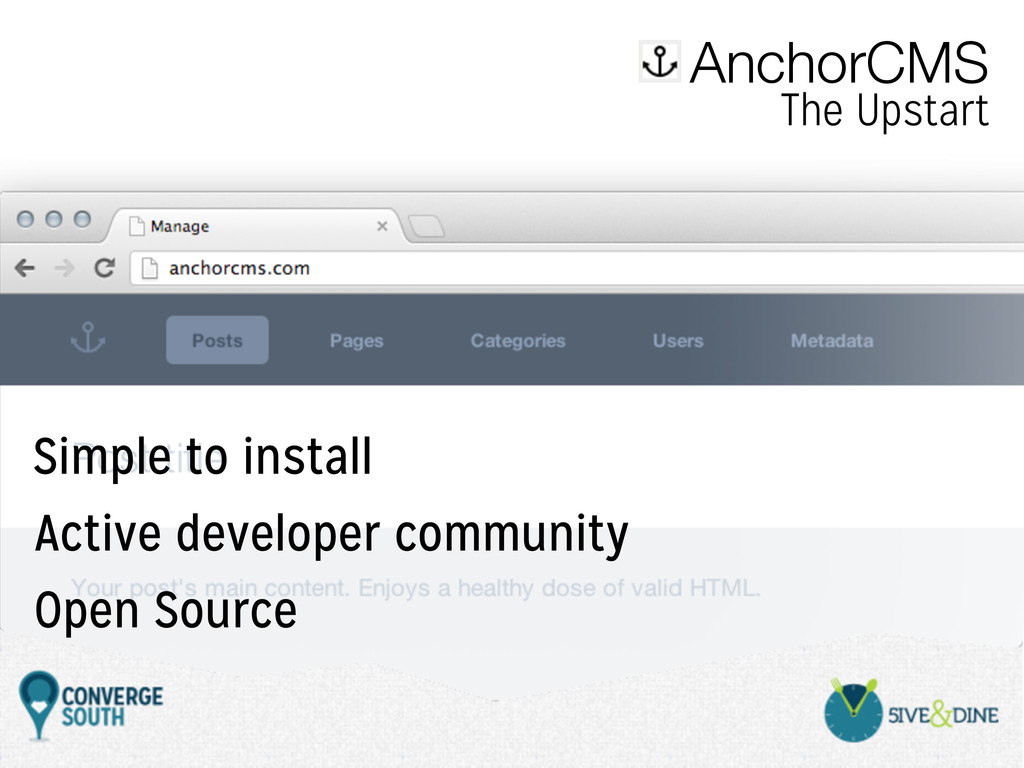This screenshot has width=1024, height=768.
Task: Open the Posts section
Action: click(x=217, y=340)
